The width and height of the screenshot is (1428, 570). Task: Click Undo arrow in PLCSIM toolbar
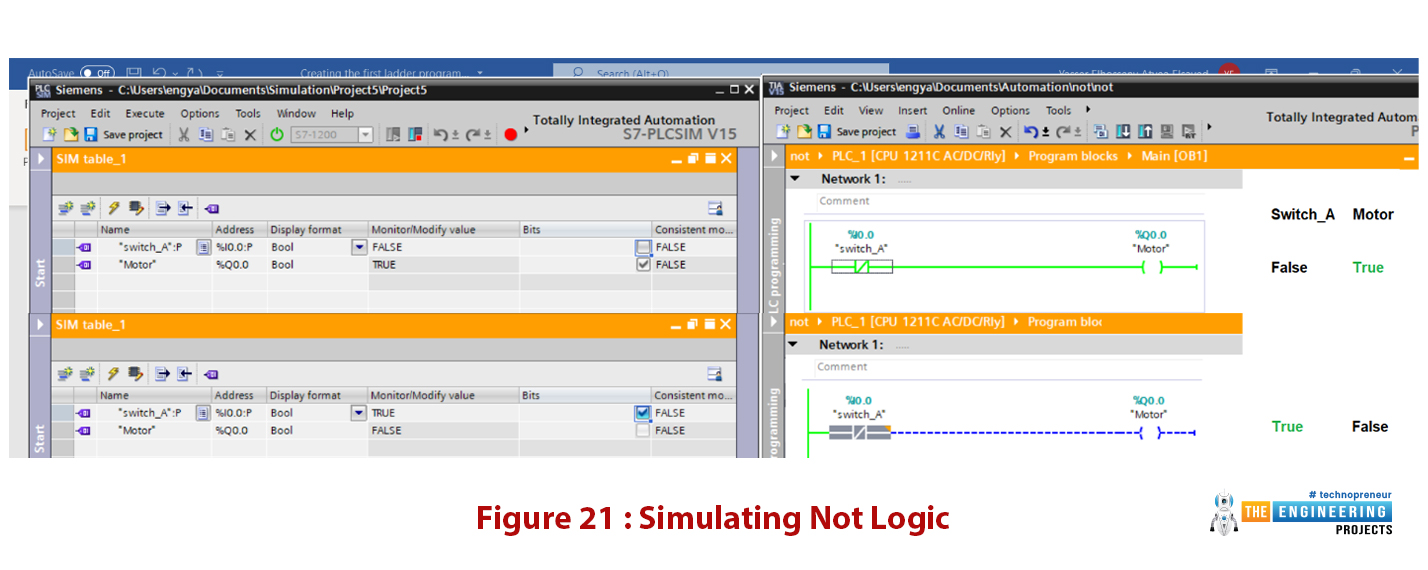click(x=443, y=134)
